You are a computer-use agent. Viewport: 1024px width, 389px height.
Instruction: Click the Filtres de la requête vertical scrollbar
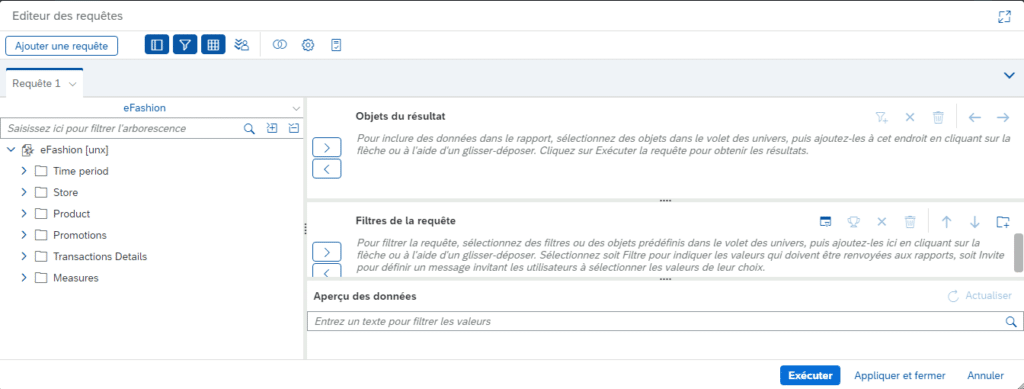tap(1018, 252)
